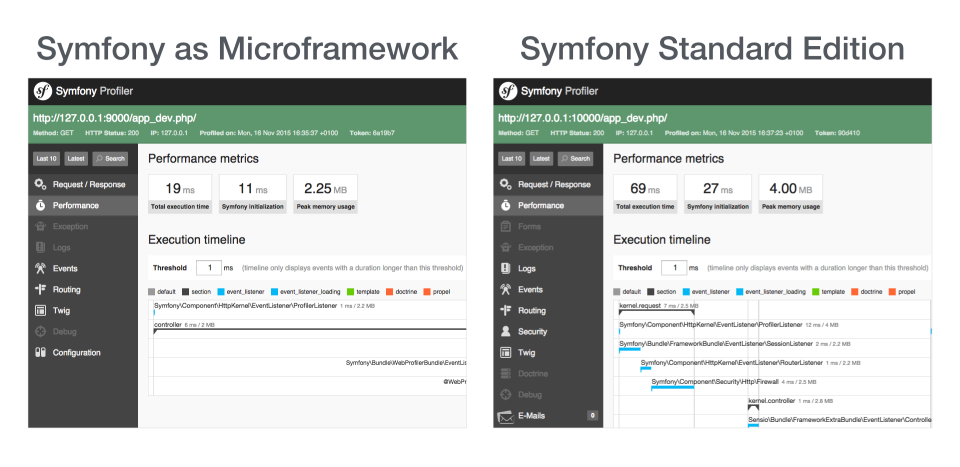Focus the Threshold input field in the Microframework profiler
This screenshot has width=960, height=467.
208,268
